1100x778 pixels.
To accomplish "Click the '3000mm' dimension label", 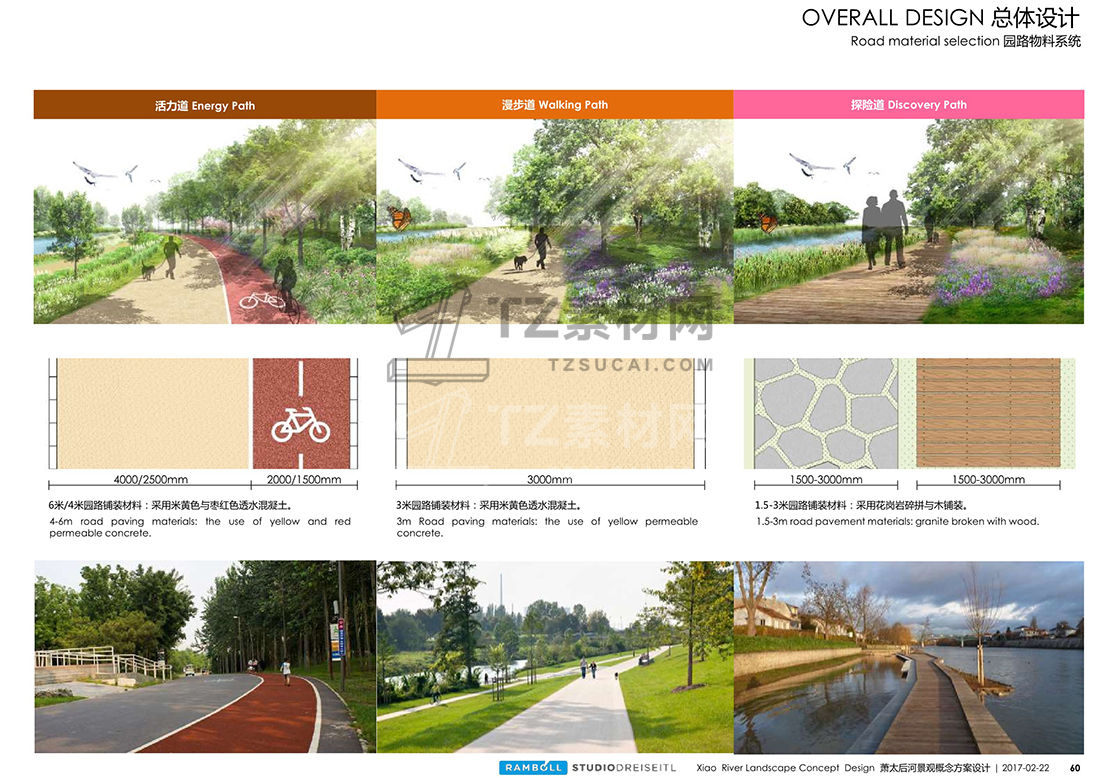I will pyautogui.click(x=549, y=479).
